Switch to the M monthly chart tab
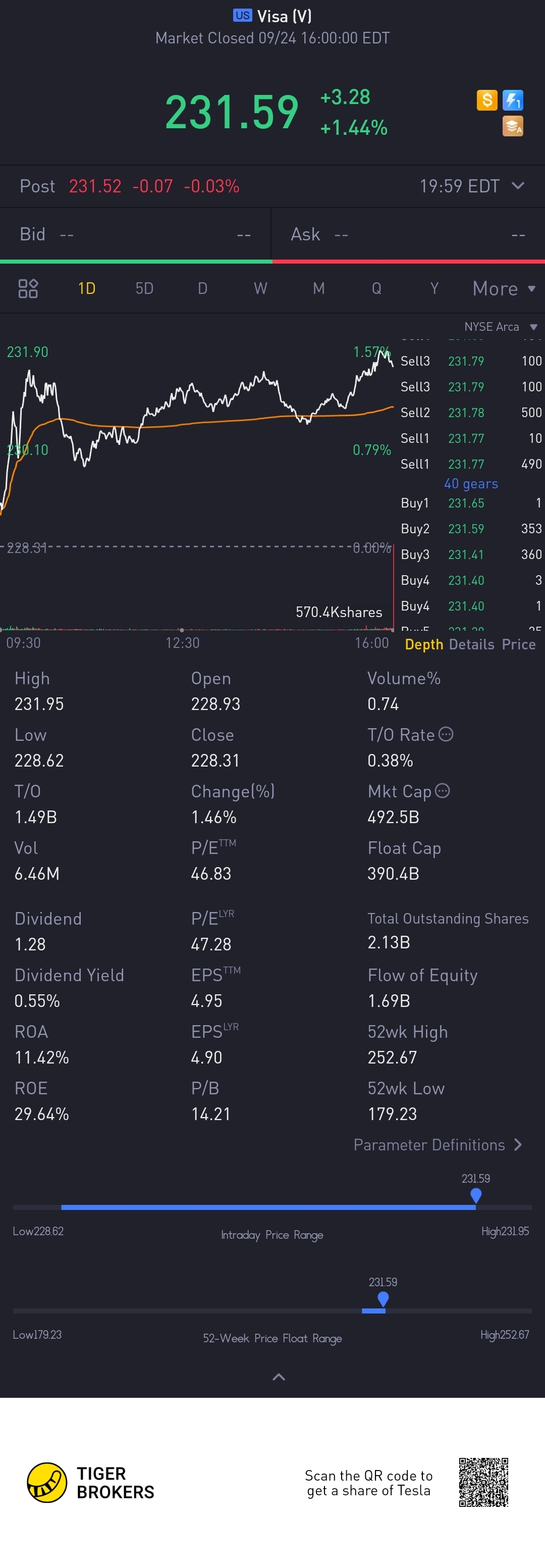 point(319,288)
